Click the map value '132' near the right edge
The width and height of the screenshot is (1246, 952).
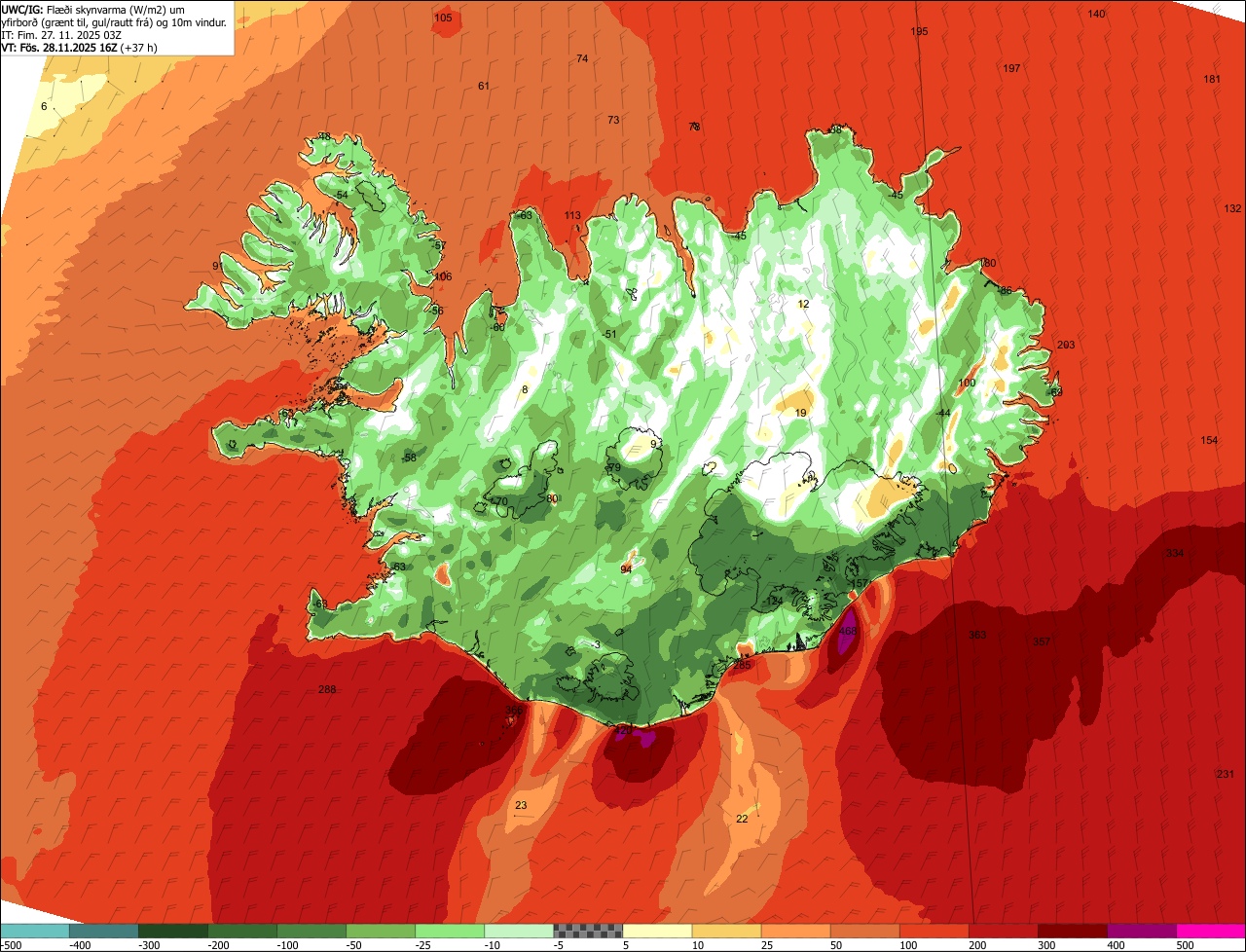tap(1233, 208)
